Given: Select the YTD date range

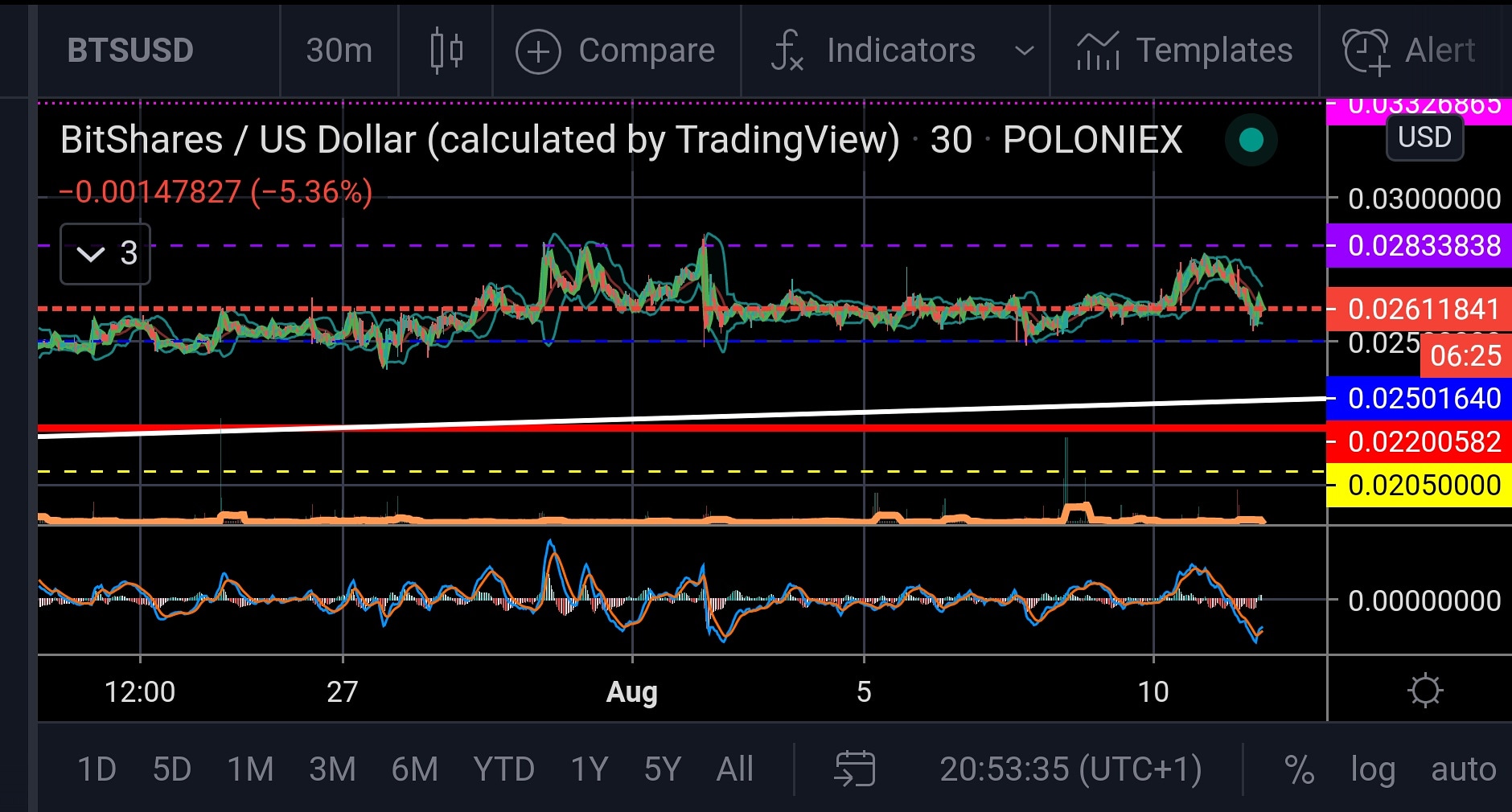Looking at the screenshot, I should coord(503,769).
